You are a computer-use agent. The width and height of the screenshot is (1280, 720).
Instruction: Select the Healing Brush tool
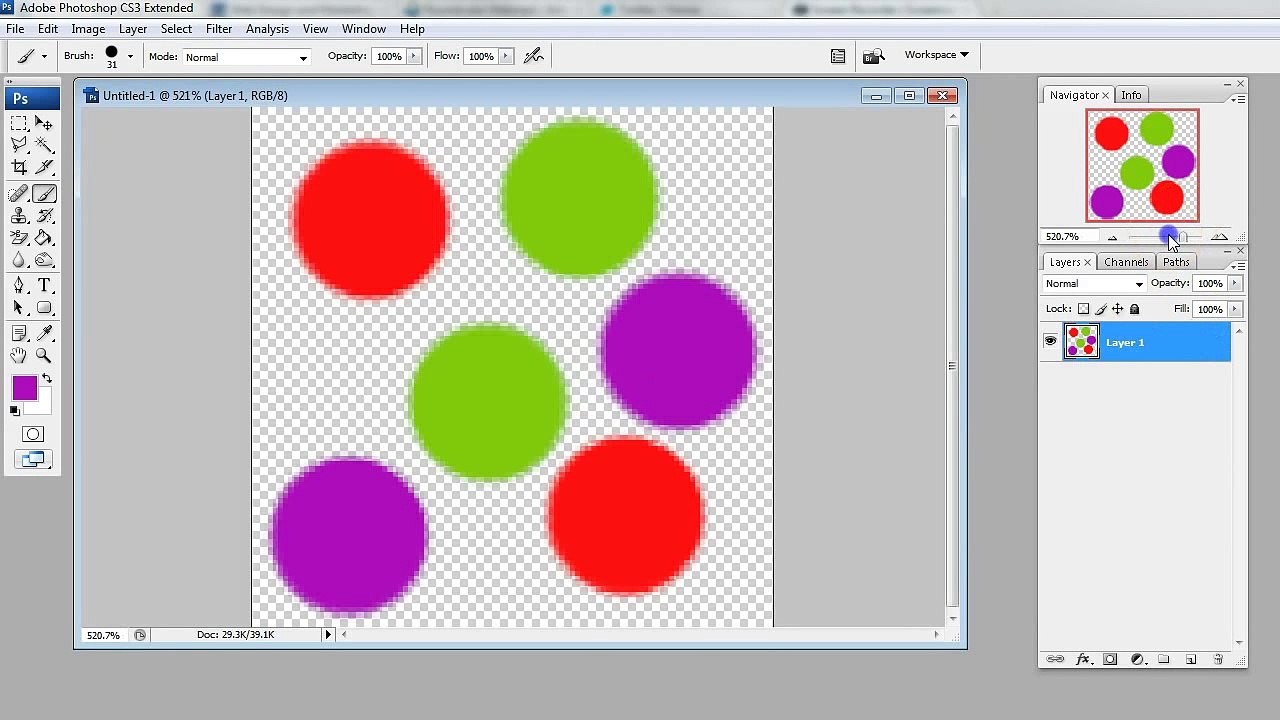coord(19,194)
